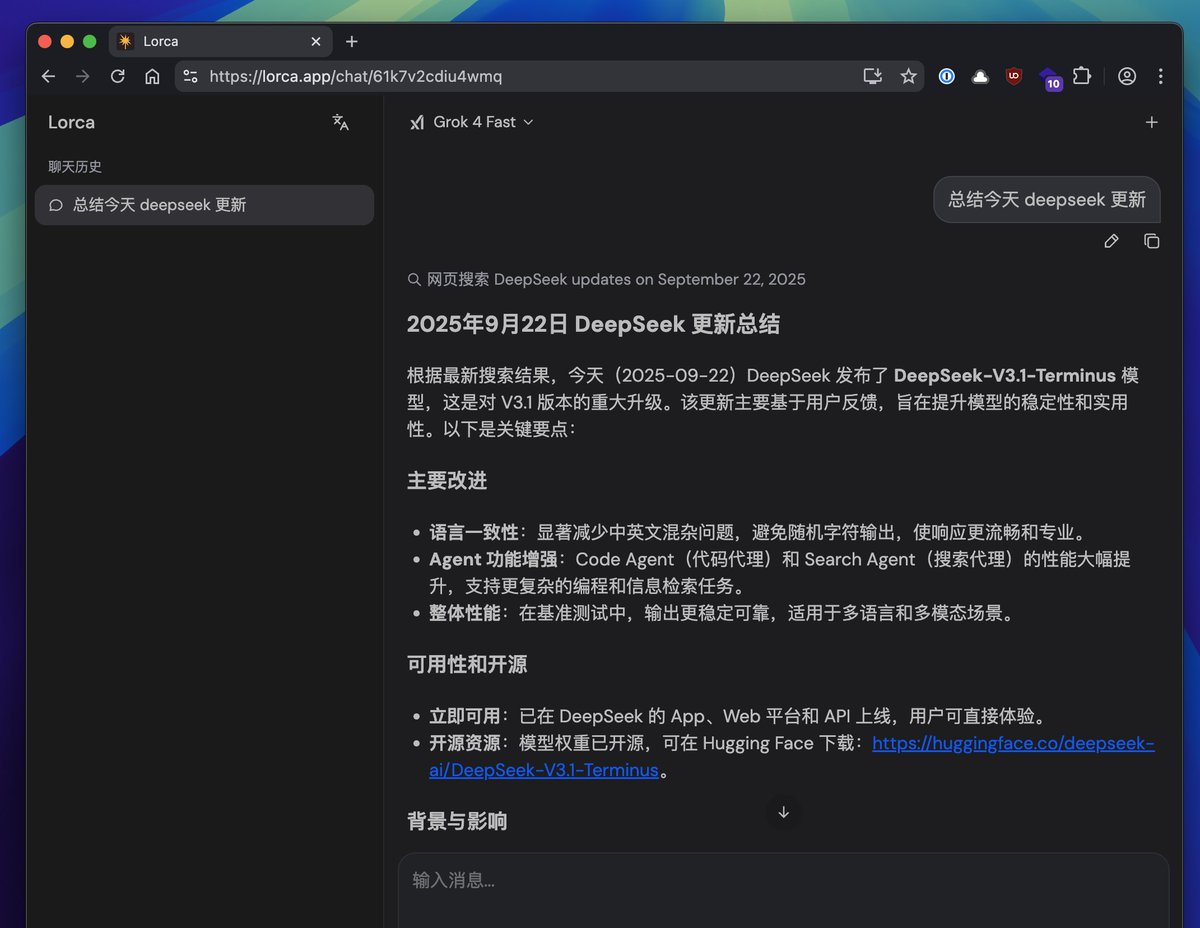Go back using browser back arrow
The width and height of the screenshot is (1200, 928).
(x=48, y=76)
